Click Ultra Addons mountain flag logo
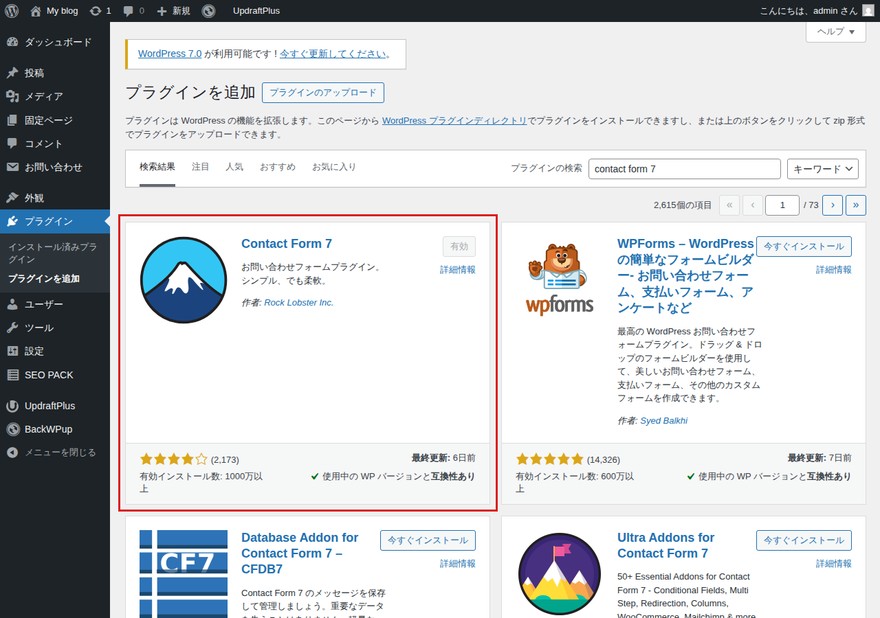 pos(560,574)
